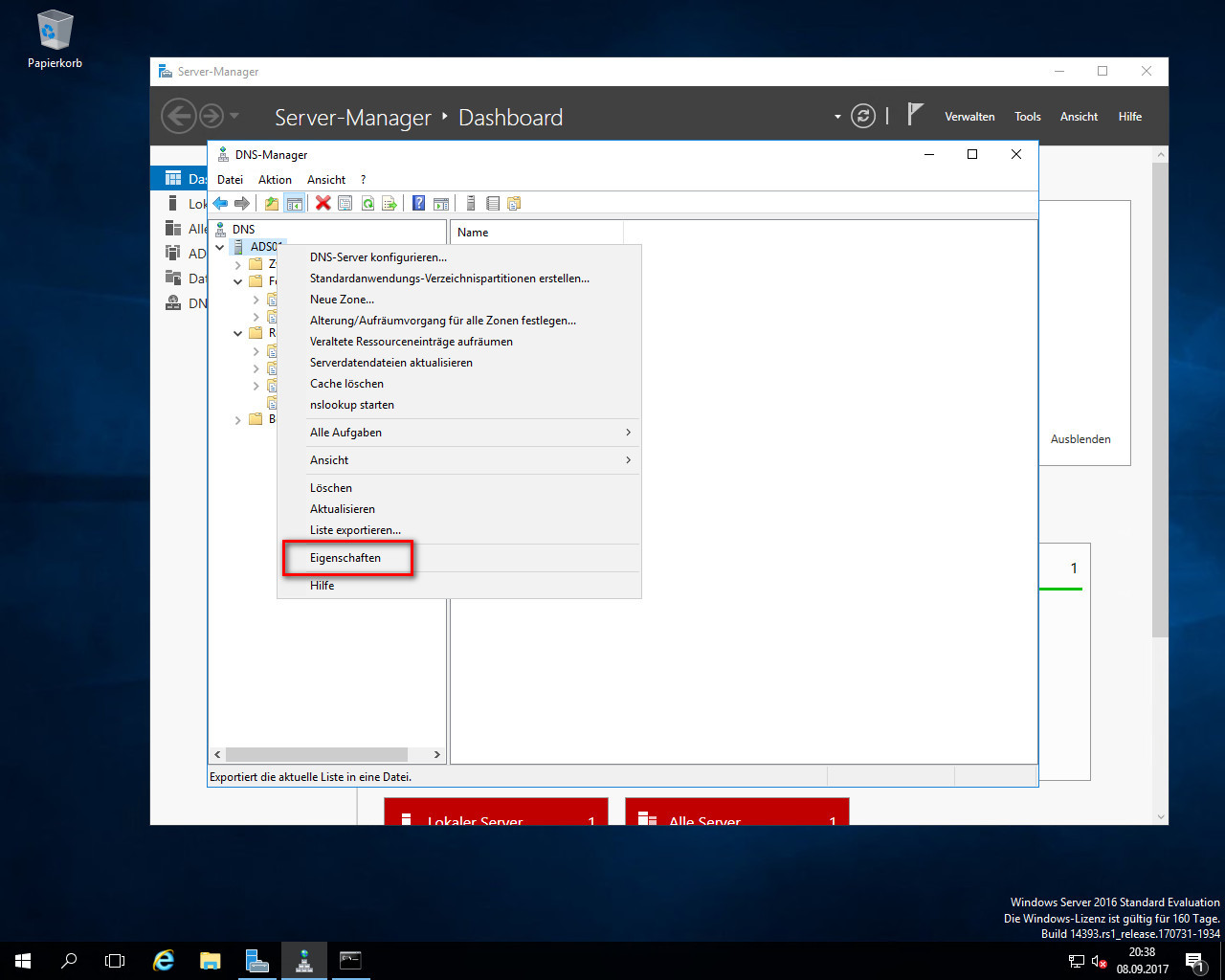The height and width of the screenshot is (980, 1225).
Task: Open the notifications flag in Server-Manager
Action: pos(915,116)
